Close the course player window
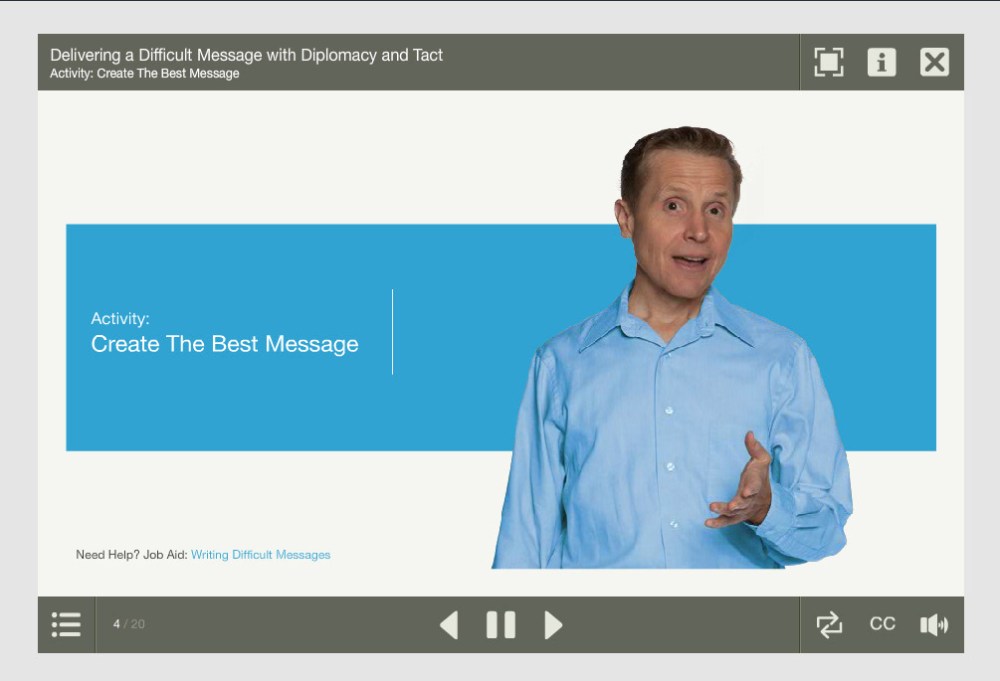The image size is (1000, 681). [x=934, y=62]
